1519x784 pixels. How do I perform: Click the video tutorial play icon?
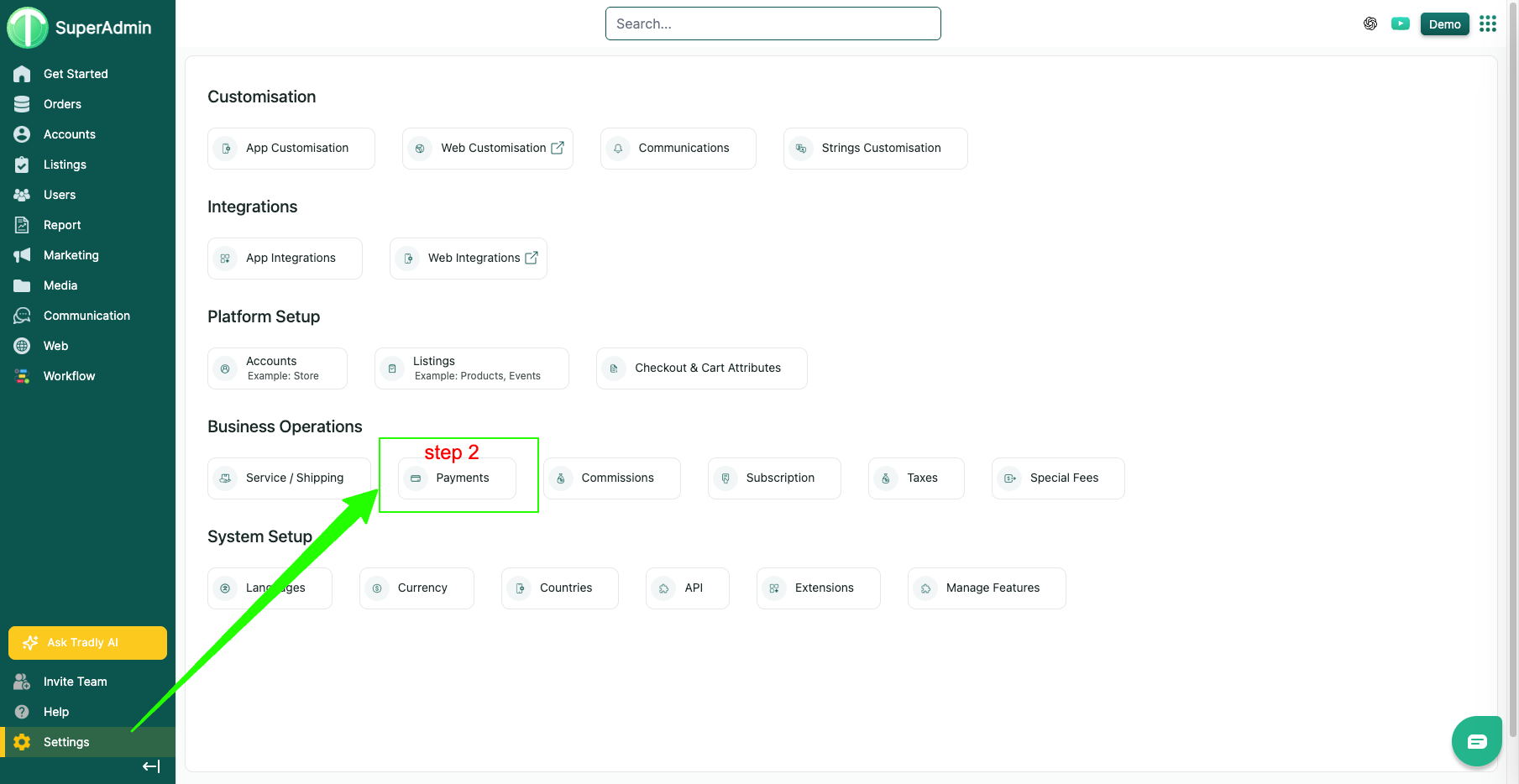coord(1400,24)
